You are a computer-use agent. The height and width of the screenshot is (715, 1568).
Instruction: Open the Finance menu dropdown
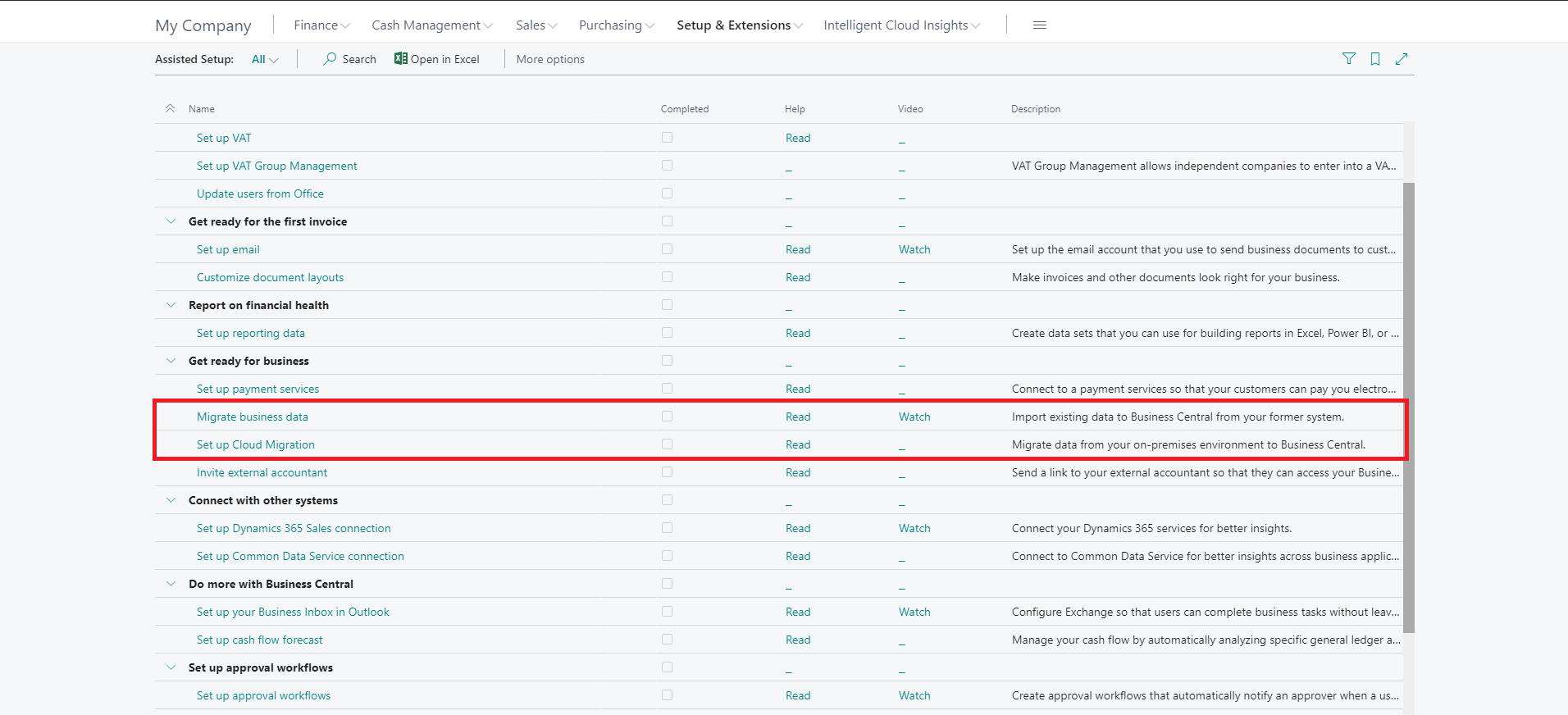click(321, 25)
